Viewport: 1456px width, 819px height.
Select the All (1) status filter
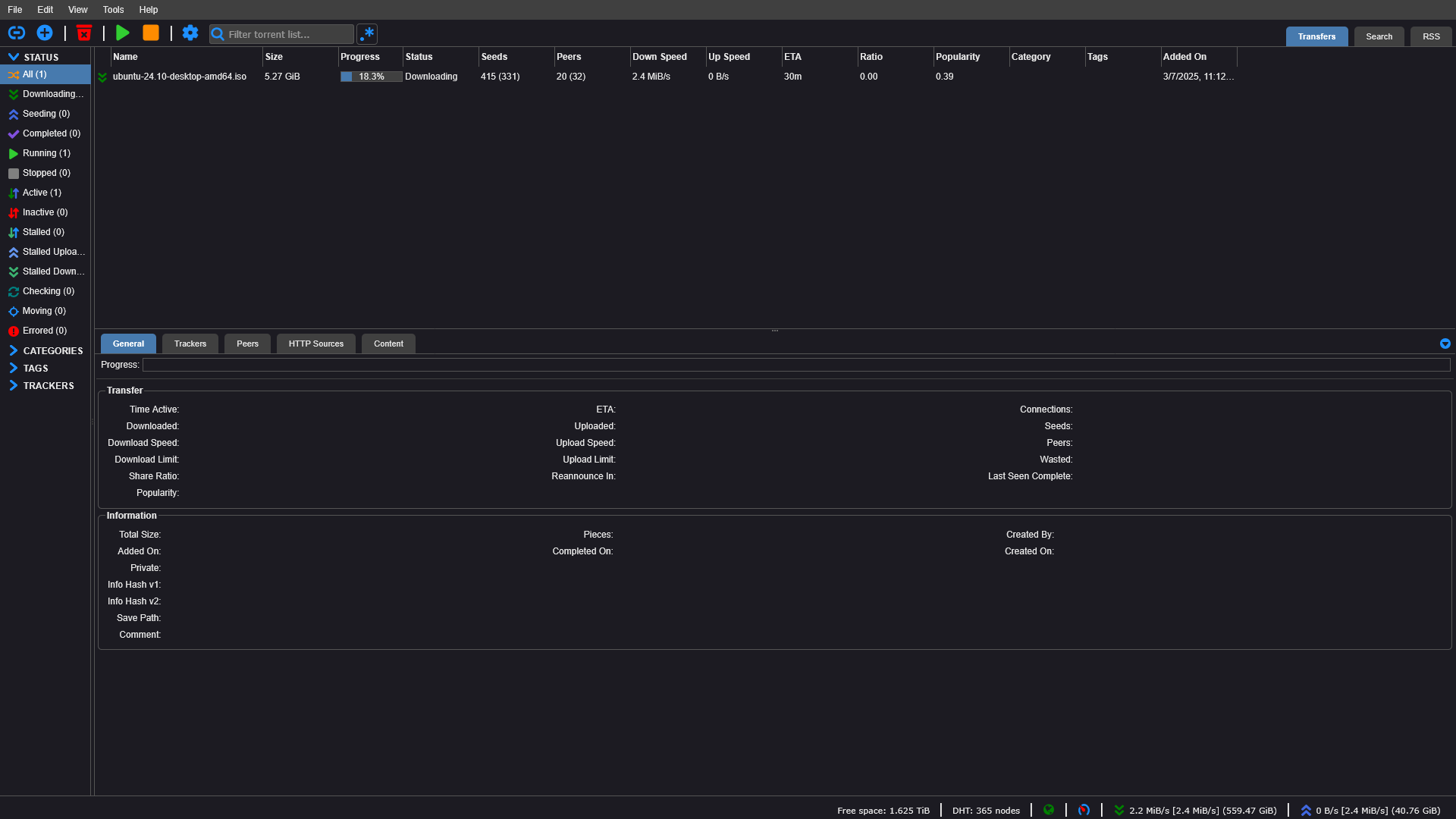(45, 74)
